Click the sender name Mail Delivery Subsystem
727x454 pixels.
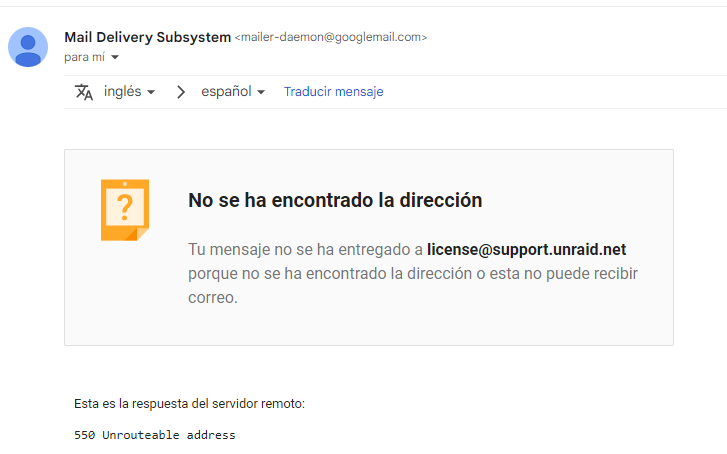147,37
